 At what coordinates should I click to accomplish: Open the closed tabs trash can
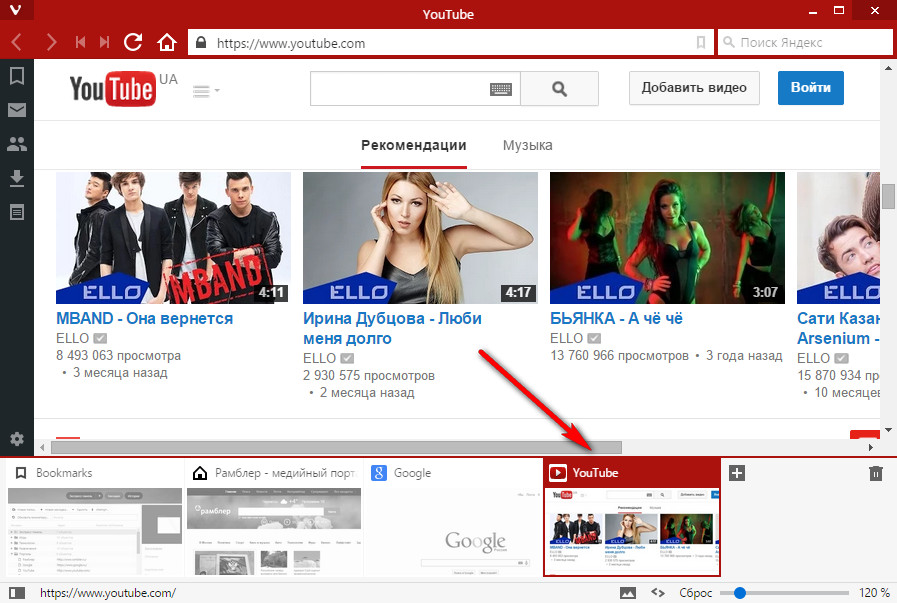[x=876, y=473]
